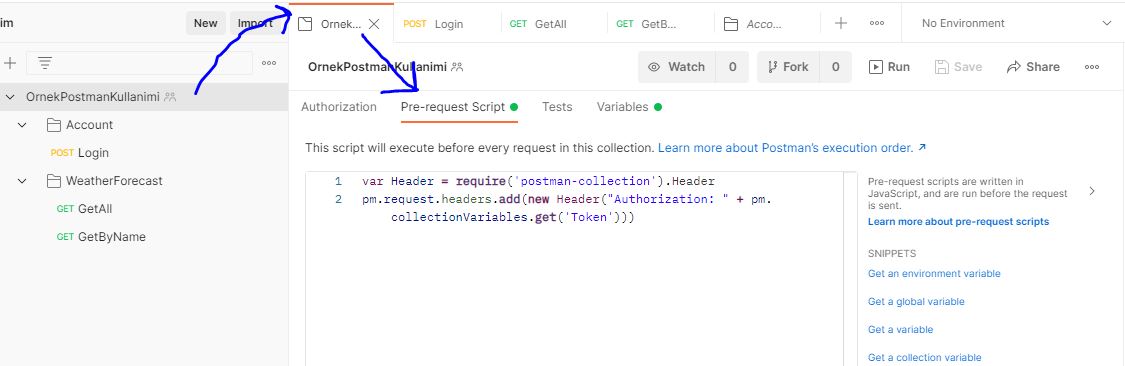
Task: Open Learn more about pre-request scripts link
Action: pos(958,222)
